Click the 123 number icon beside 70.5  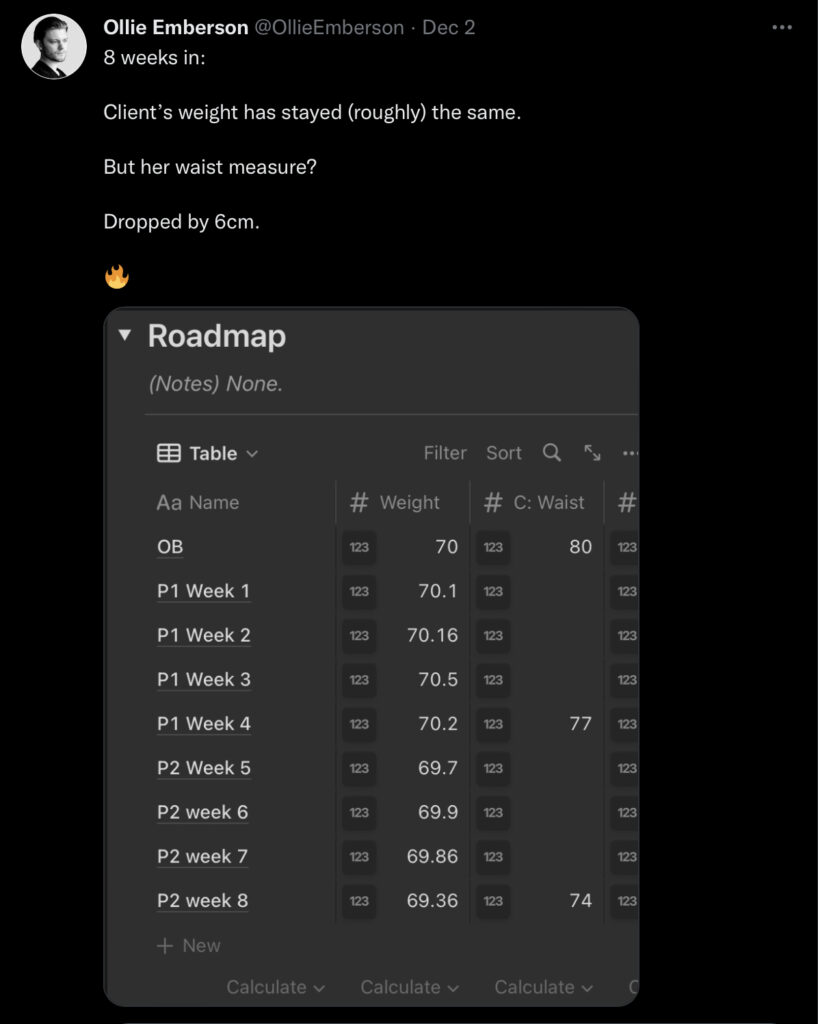[360, 680]
